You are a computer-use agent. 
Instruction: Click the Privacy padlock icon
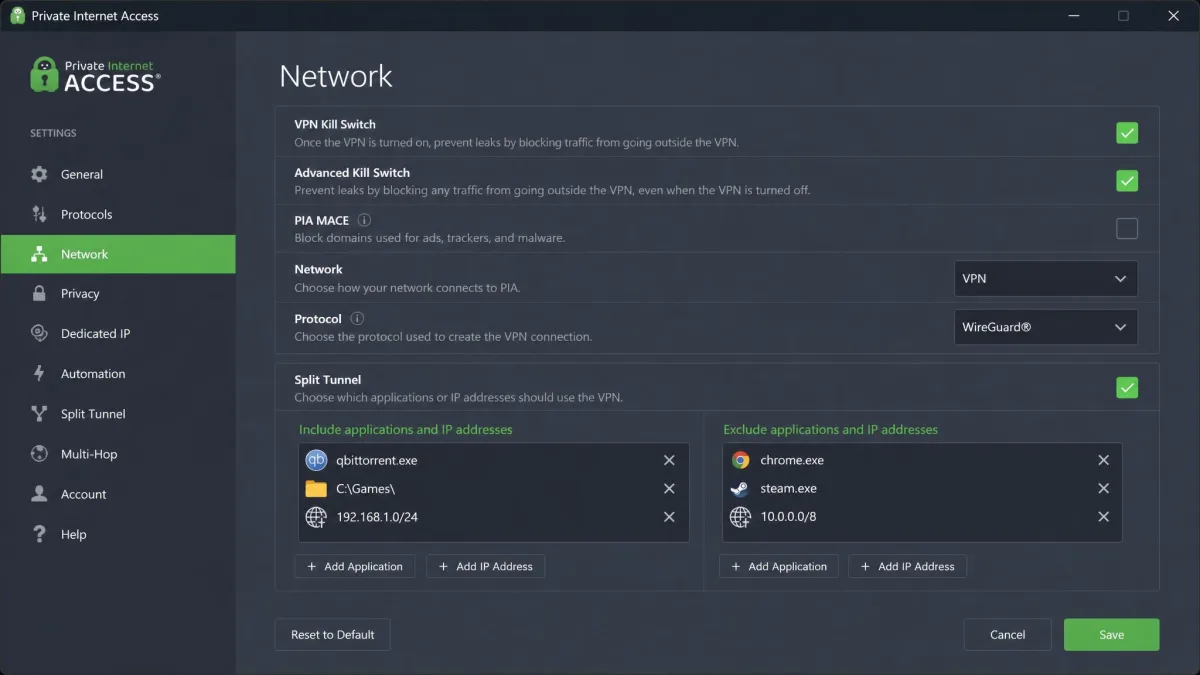click(39, 294)
